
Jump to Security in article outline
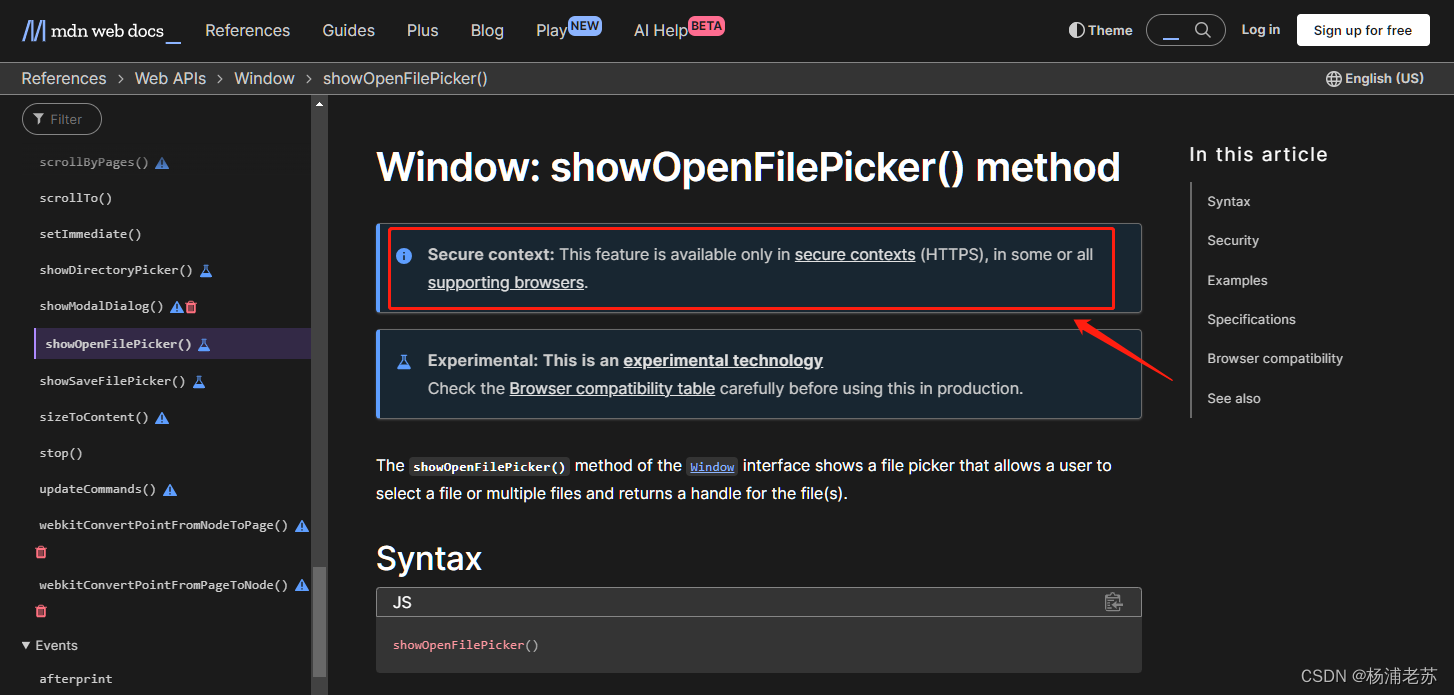click(x=1233, y=240)
